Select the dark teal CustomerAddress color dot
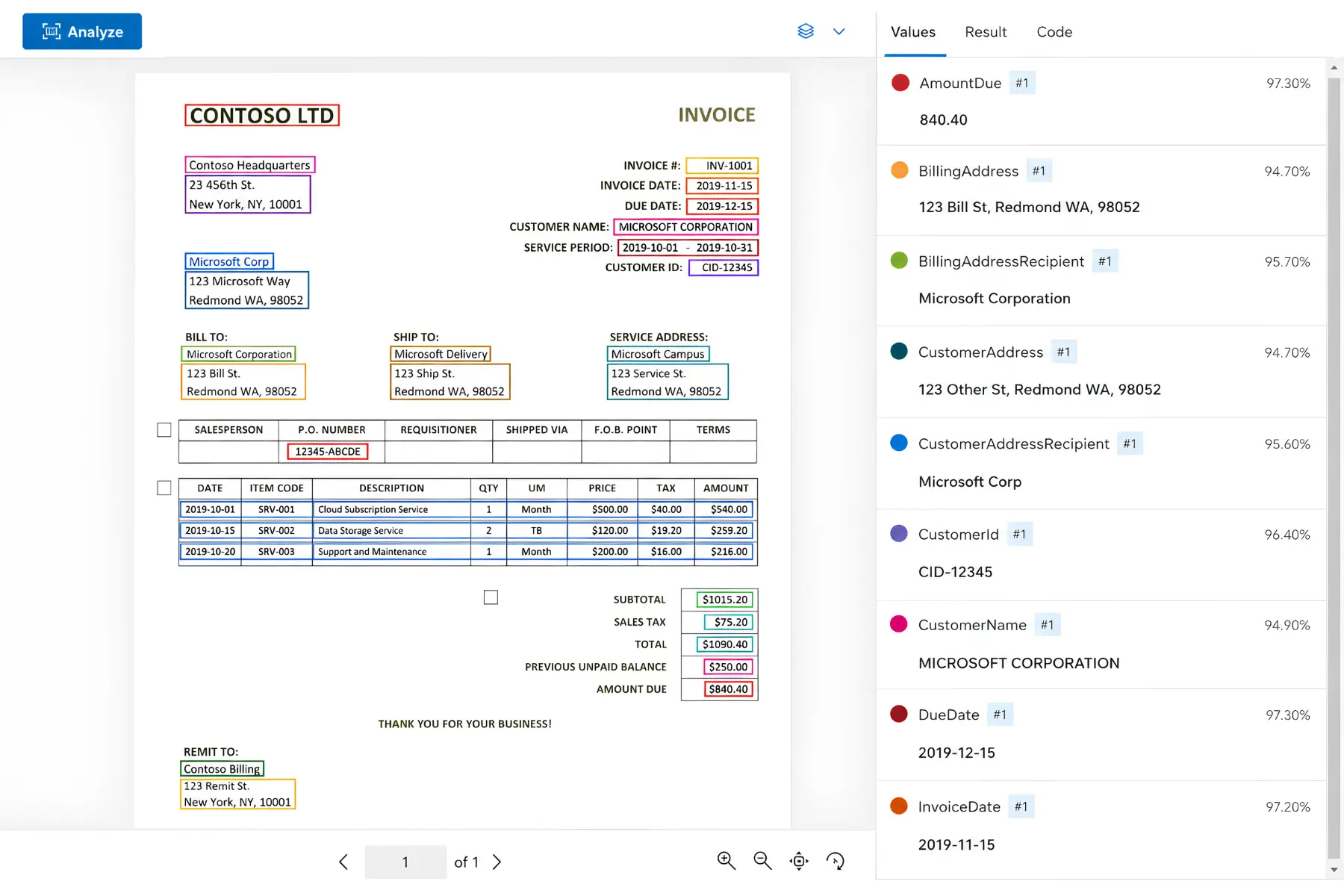This screenshot has height=896, width=1344. (x=899, y=352)
